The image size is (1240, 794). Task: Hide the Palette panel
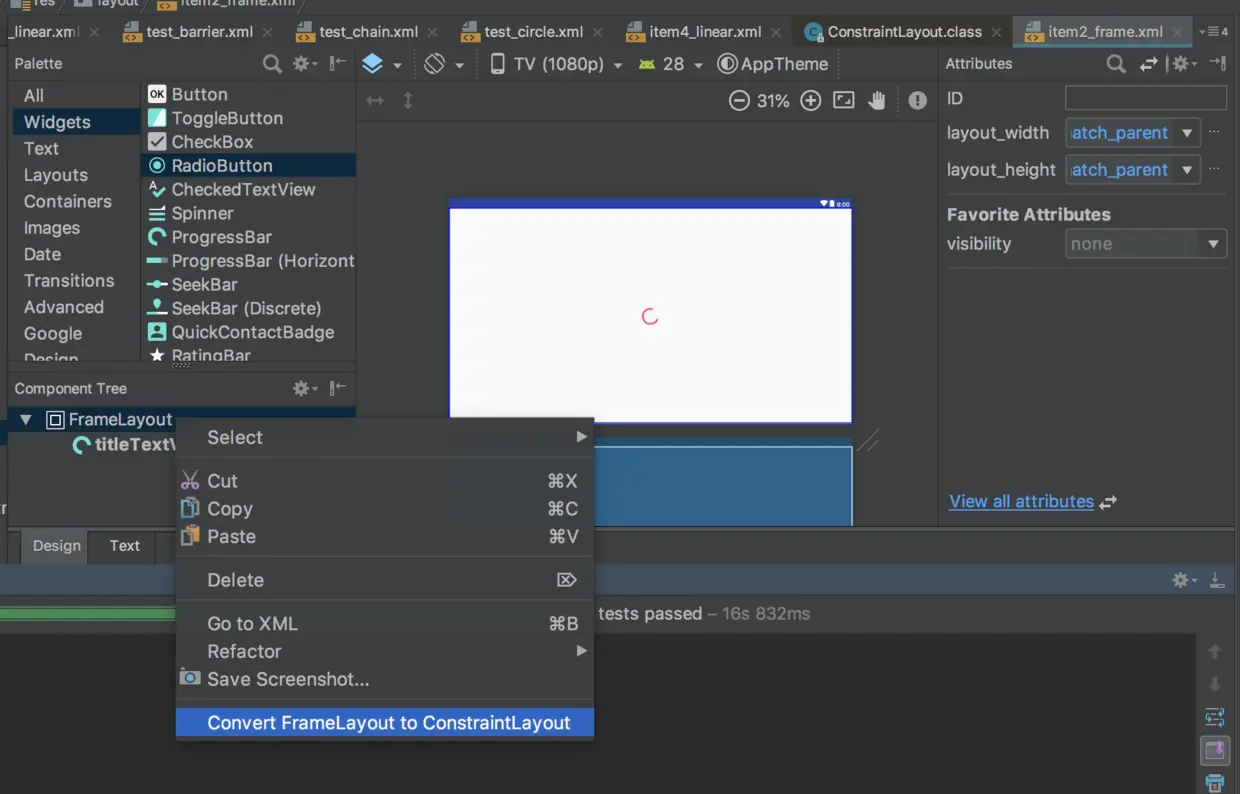coord(338,64)
